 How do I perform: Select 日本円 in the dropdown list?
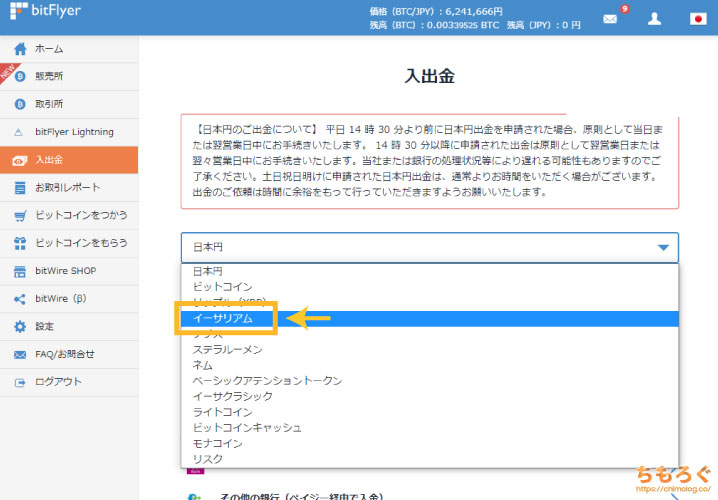430,272
